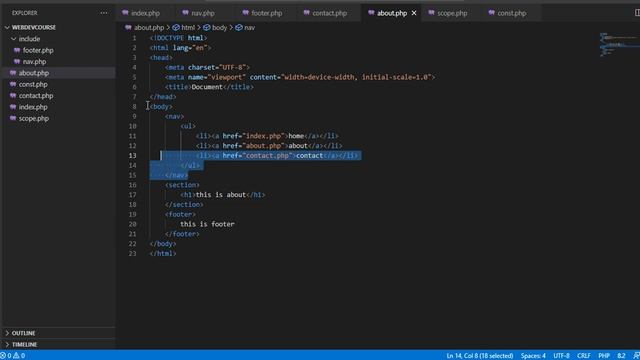Click the about.php breadcrumb
640x360 pixels.
pos(149,28)
